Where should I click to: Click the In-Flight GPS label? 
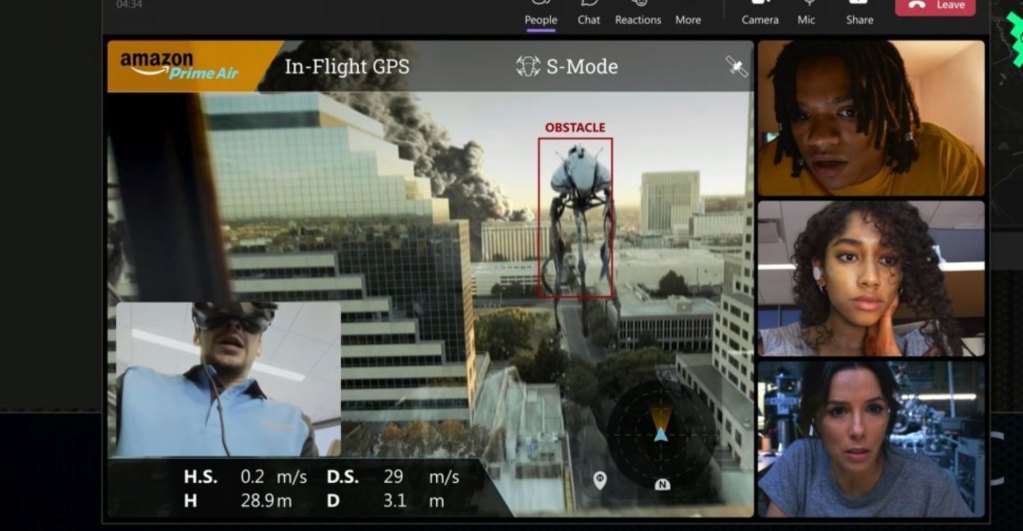pyautogui.click(x=347, y=67)
